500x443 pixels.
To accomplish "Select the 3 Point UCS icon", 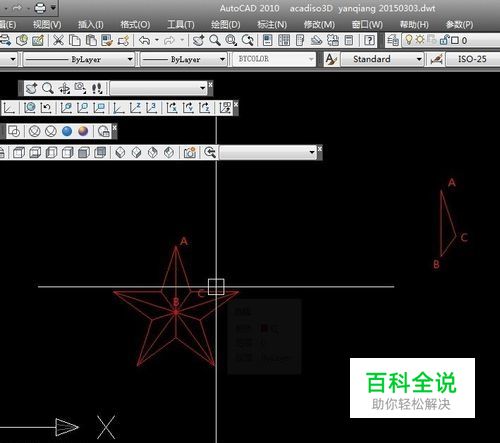I will coord(151,108).
